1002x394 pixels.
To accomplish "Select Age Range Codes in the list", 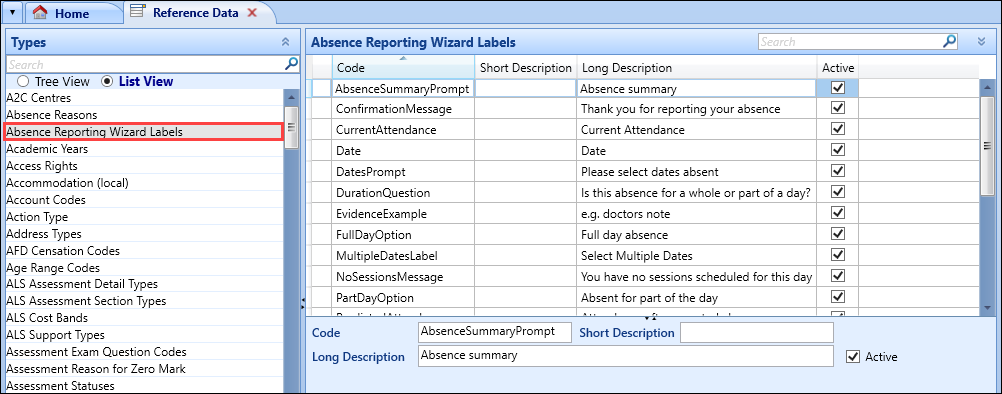I will click(x=144, y=268).
